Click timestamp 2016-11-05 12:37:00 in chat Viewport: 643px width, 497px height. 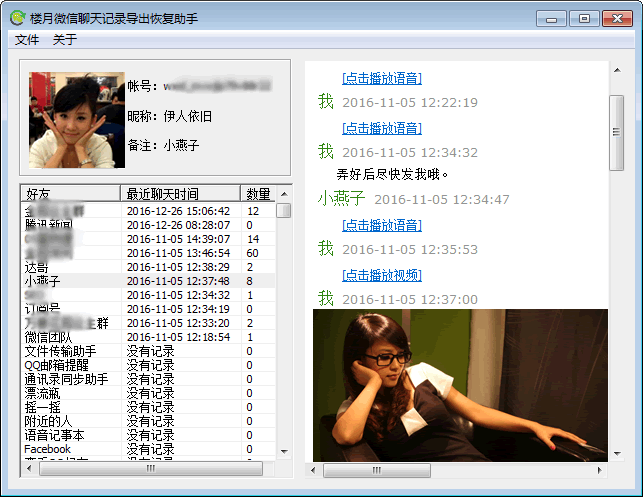point(410,300)
